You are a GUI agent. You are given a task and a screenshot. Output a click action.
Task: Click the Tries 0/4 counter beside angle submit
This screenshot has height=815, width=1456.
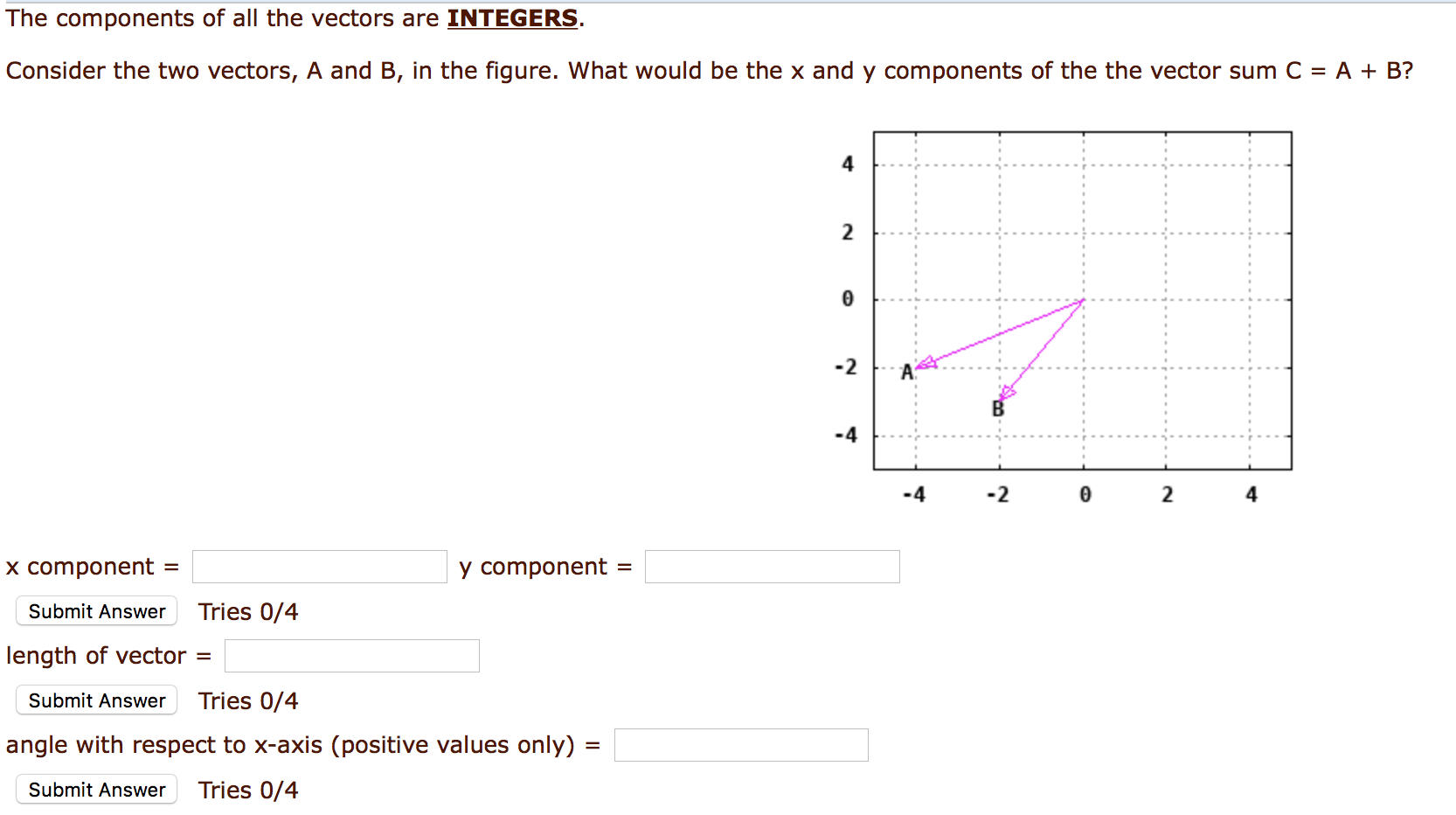[248, 790]
